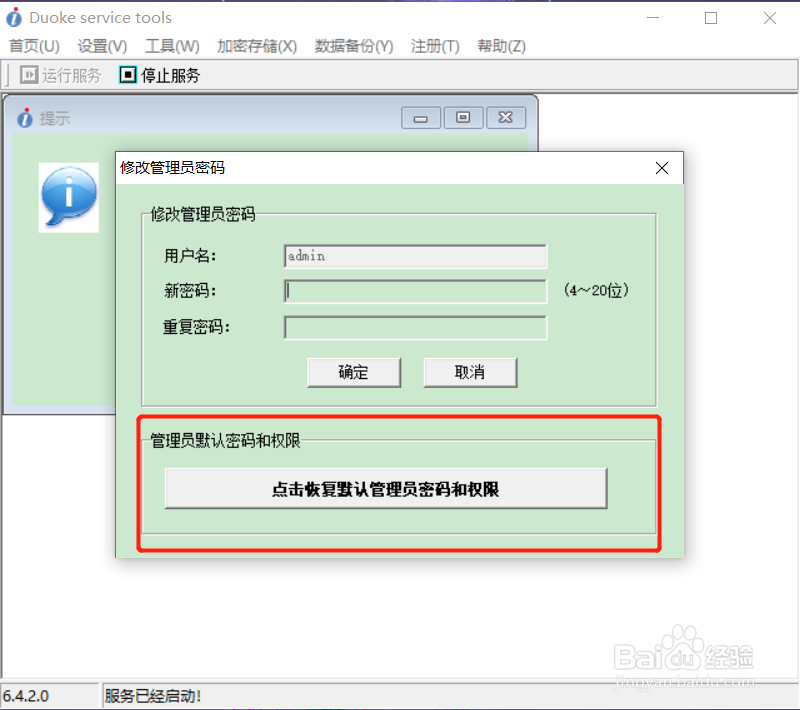This screenshot has width=800, height=710.
Task: Confirm with the 确定 button
Action: [x=354, y=372]
